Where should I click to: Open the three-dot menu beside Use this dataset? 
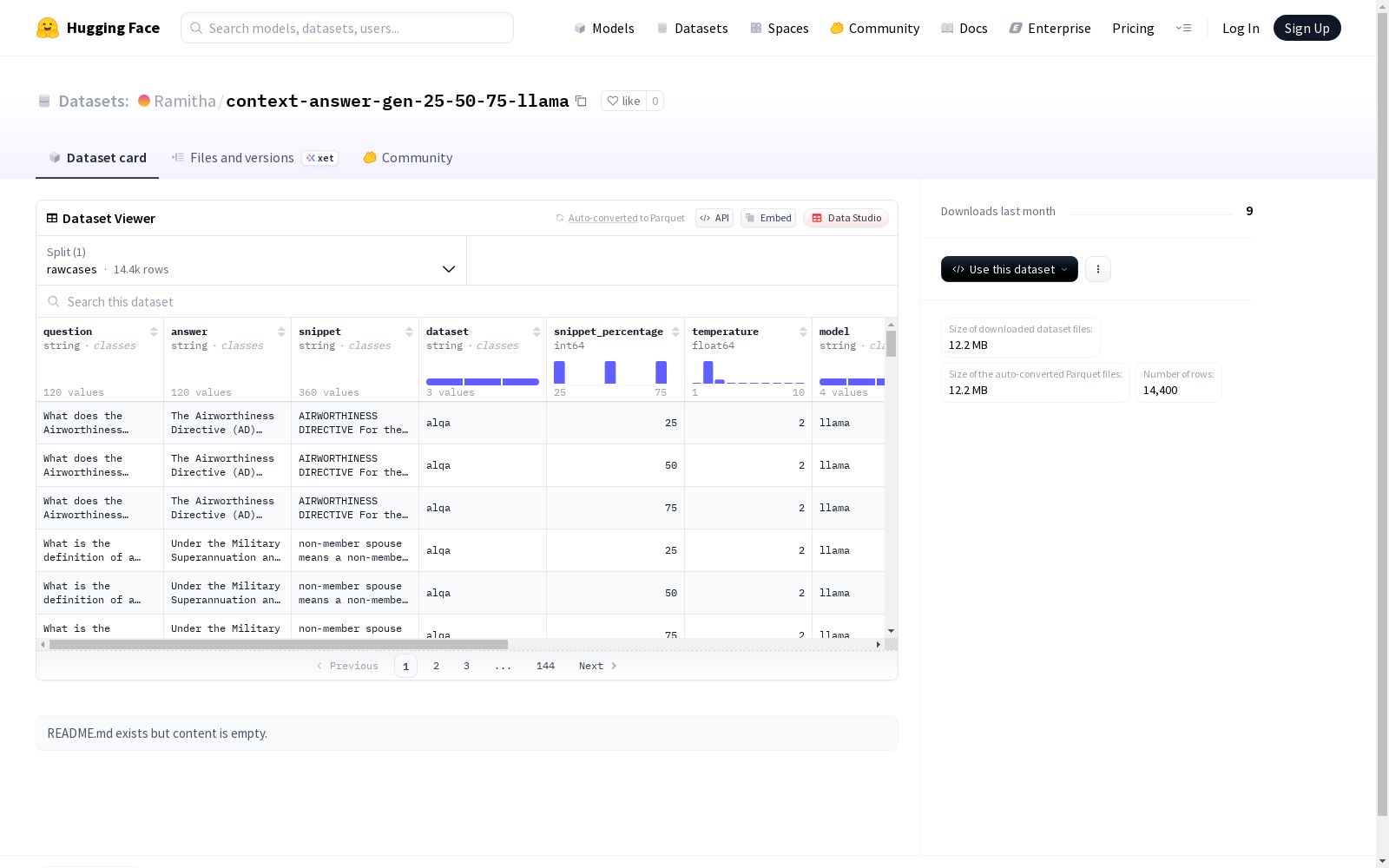click(1098, 269)
